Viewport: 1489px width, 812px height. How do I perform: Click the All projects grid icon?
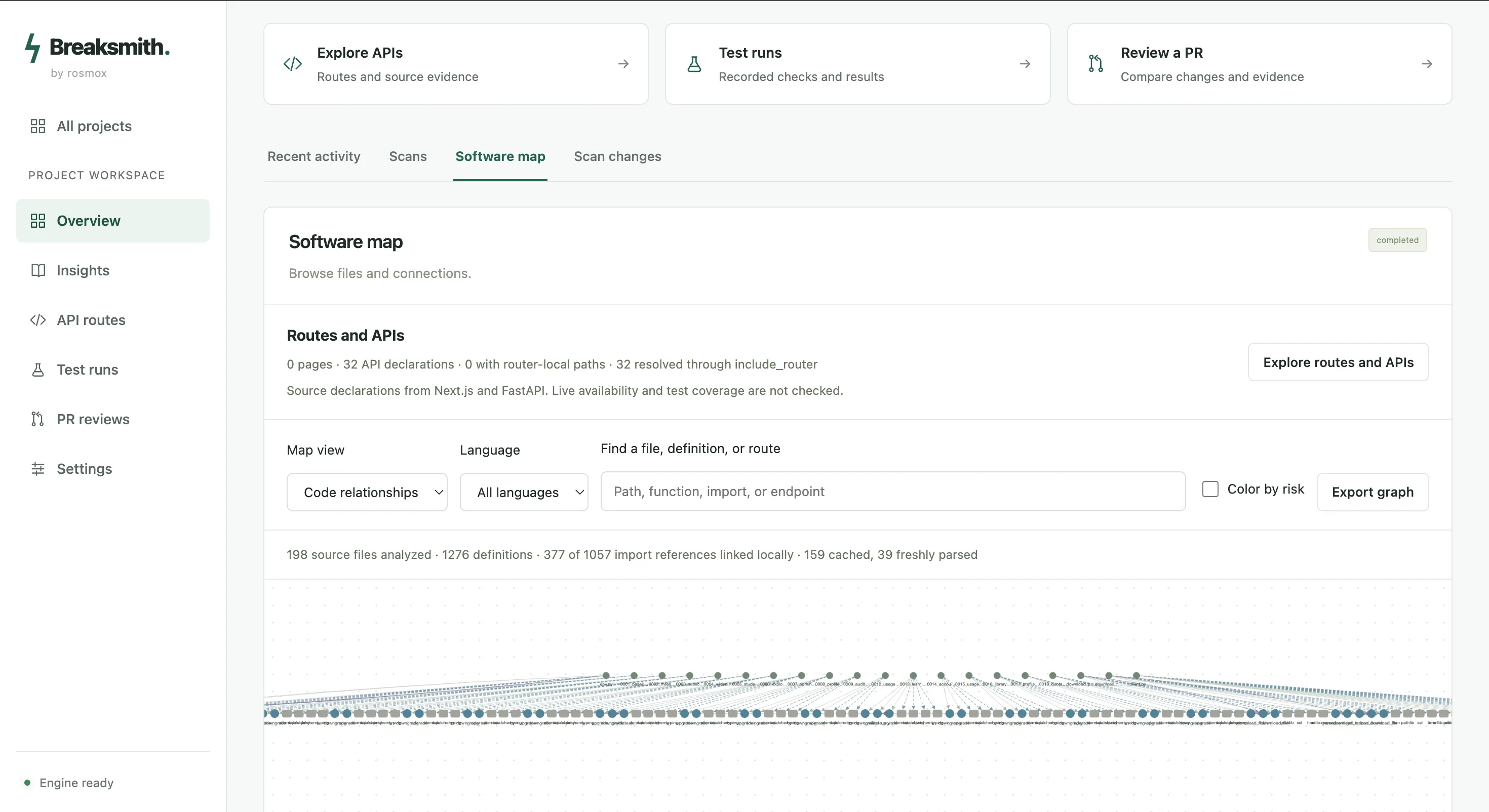click(x=37, y=126)
